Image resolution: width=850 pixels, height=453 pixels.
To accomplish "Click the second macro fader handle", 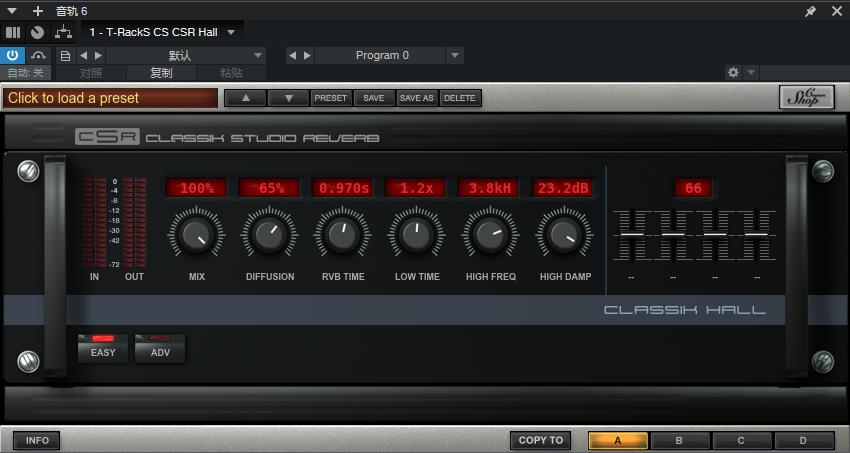I will [x=673, y=235].
